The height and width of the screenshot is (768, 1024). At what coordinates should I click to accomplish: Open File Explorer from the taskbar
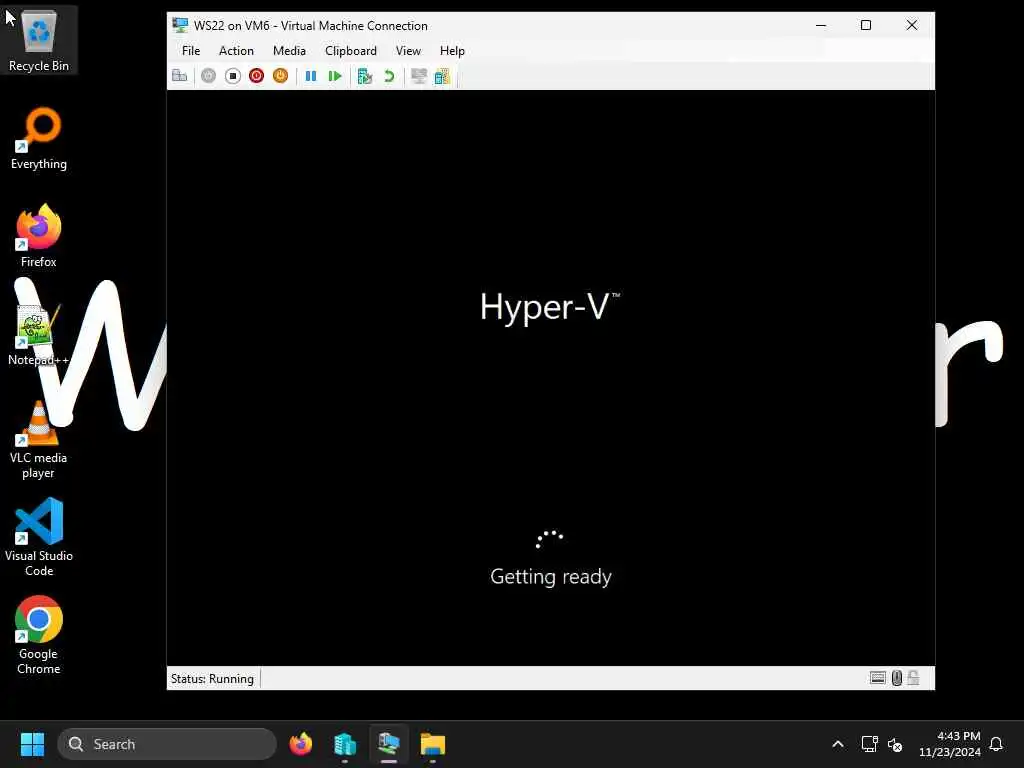[432, 744]
